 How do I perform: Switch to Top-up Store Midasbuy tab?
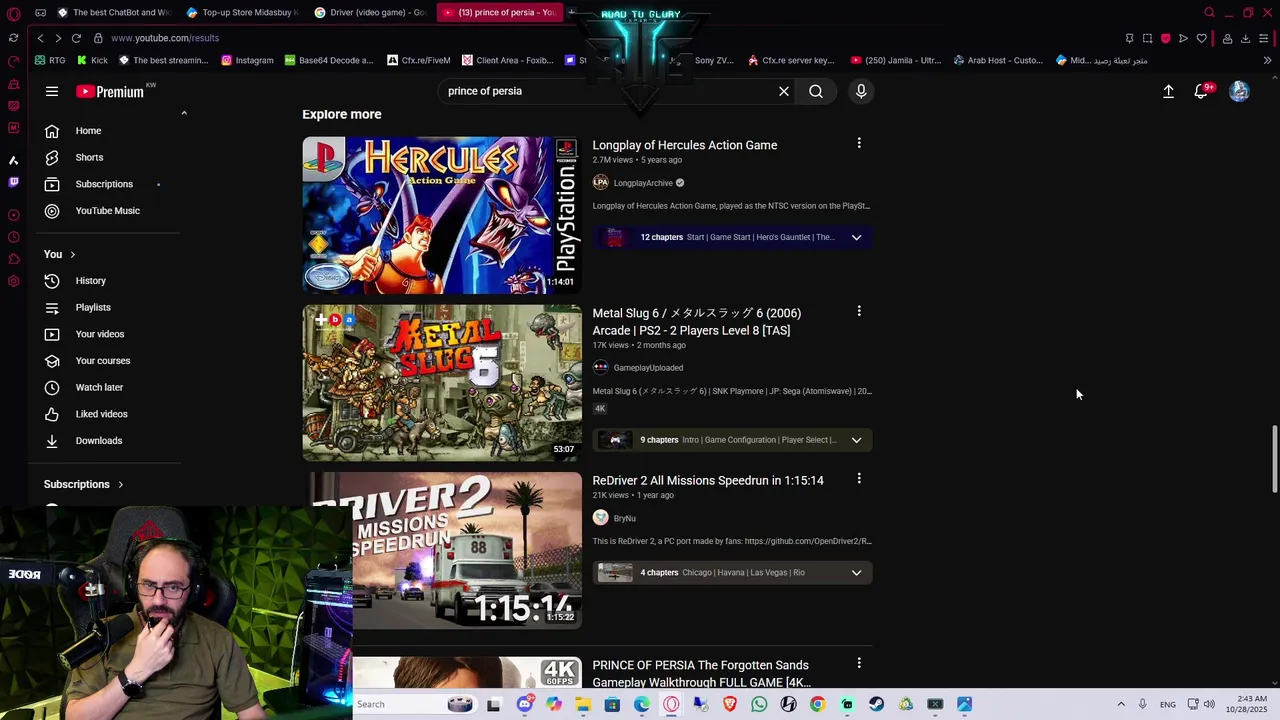click(x=242, y=12)
